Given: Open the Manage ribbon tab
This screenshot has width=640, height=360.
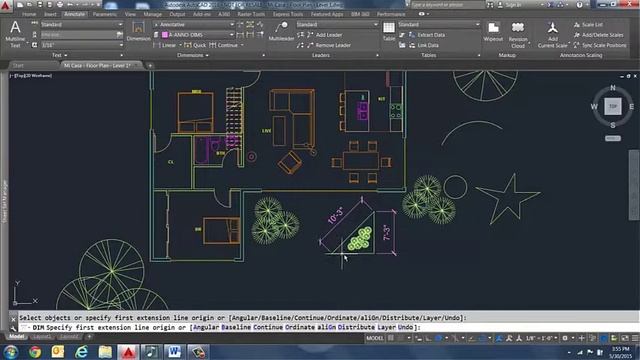Looking at the screenshot, I should pyautogui.click(x=153, y=14).
